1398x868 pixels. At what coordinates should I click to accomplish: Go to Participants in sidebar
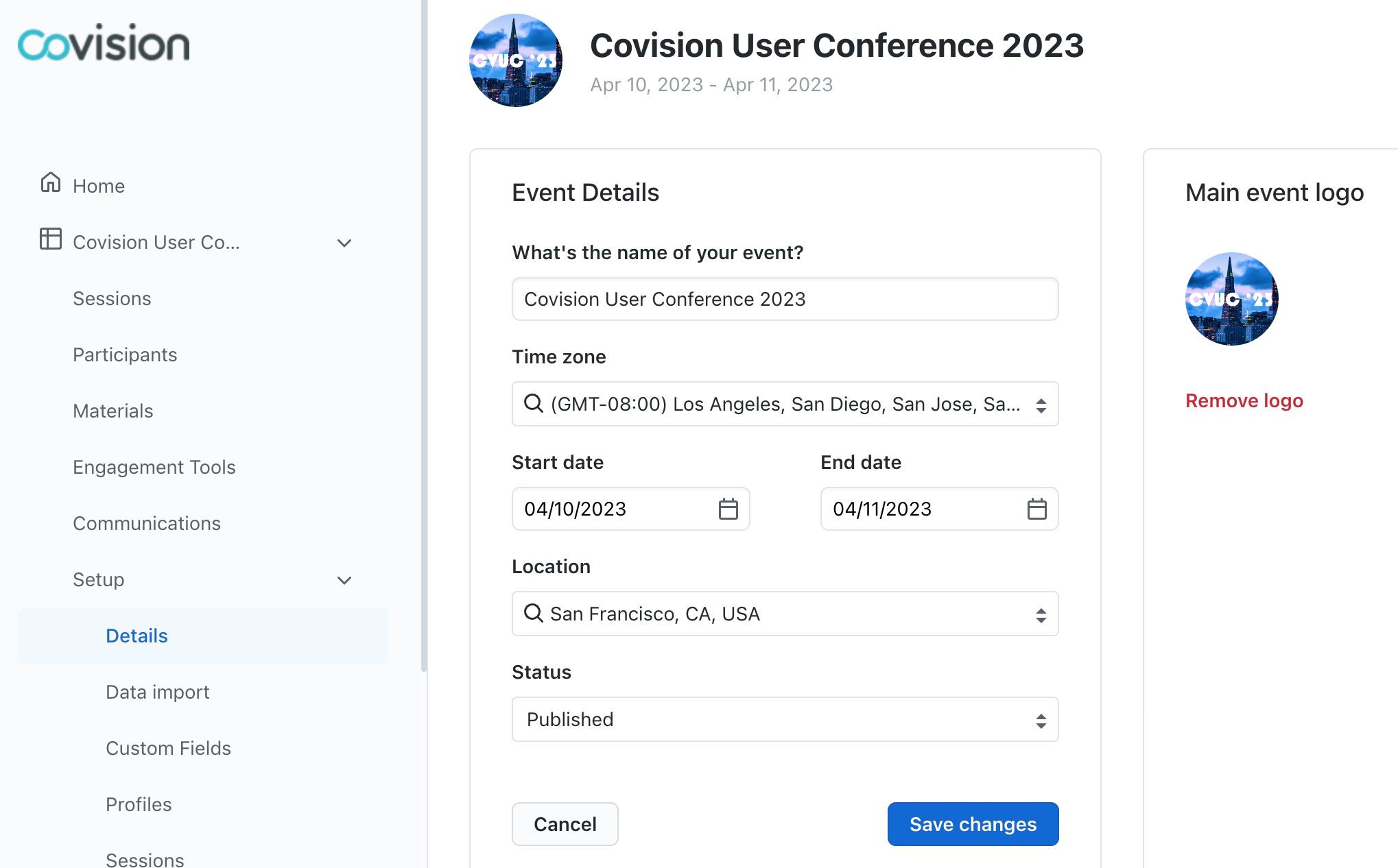[x=125, y=354]
